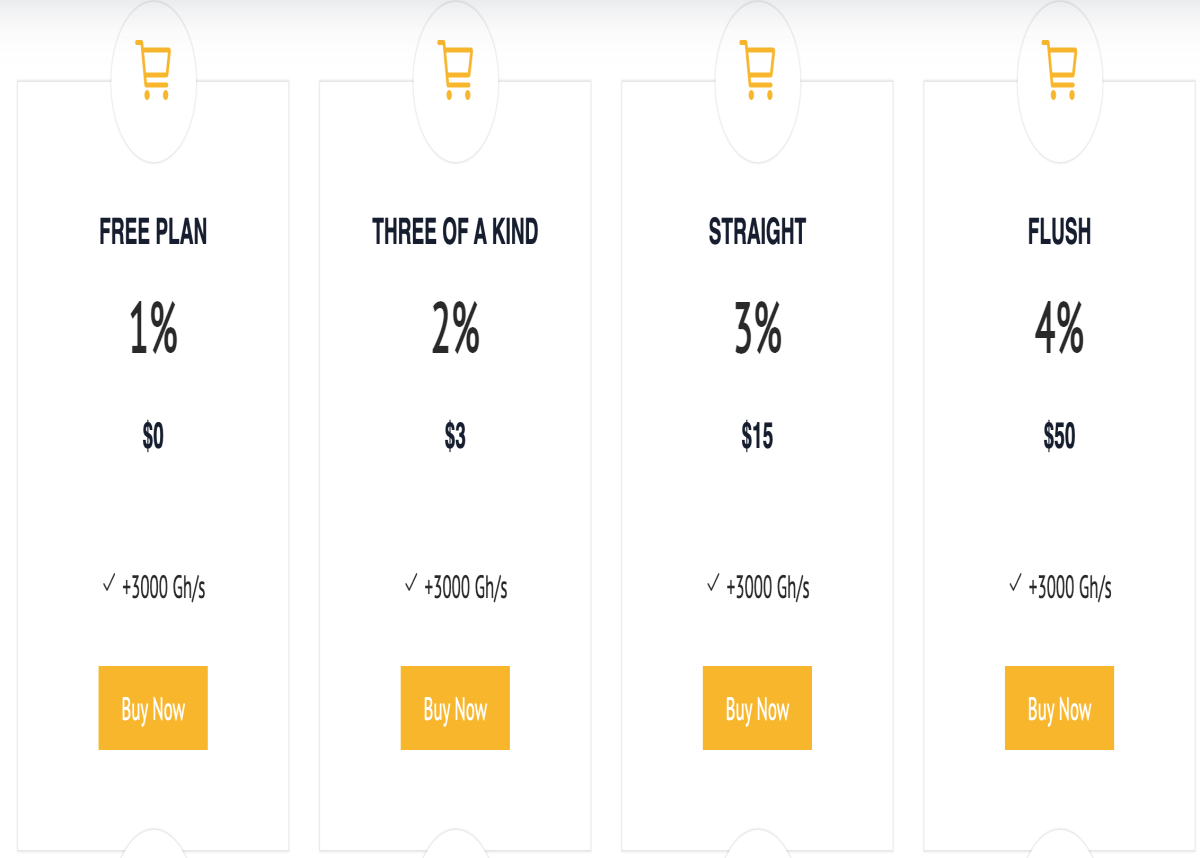Click the cart icon above Straight plan
The width and height of the screenshot is (1200, 858).
click(757, 69)
